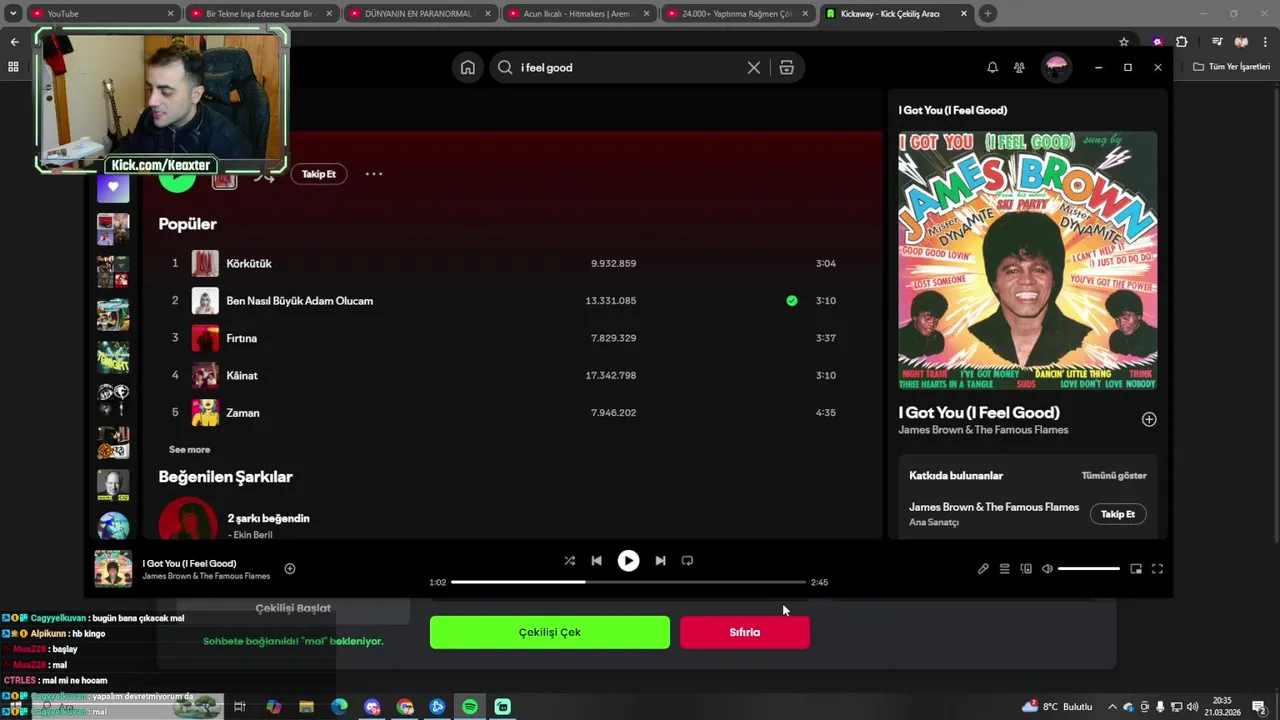Image resolution: width=1280 pixels, height=720 pixels.
Task: Bookmark this page star icon
Action: click(1124, 42)
